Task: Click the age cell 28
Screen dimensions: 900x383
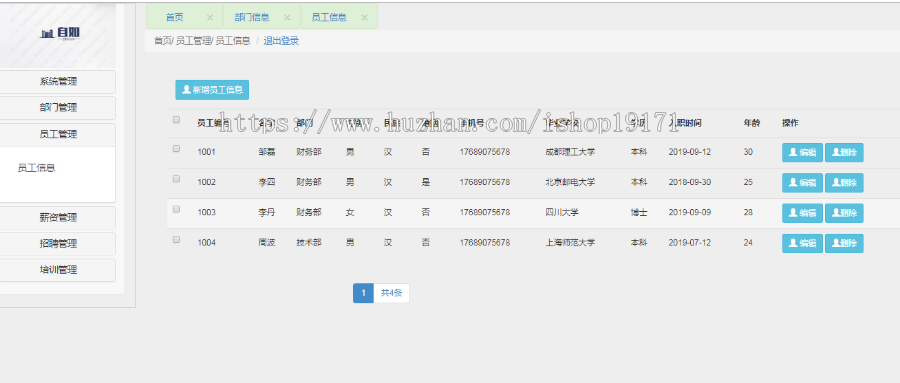Action: coord(748,212)
